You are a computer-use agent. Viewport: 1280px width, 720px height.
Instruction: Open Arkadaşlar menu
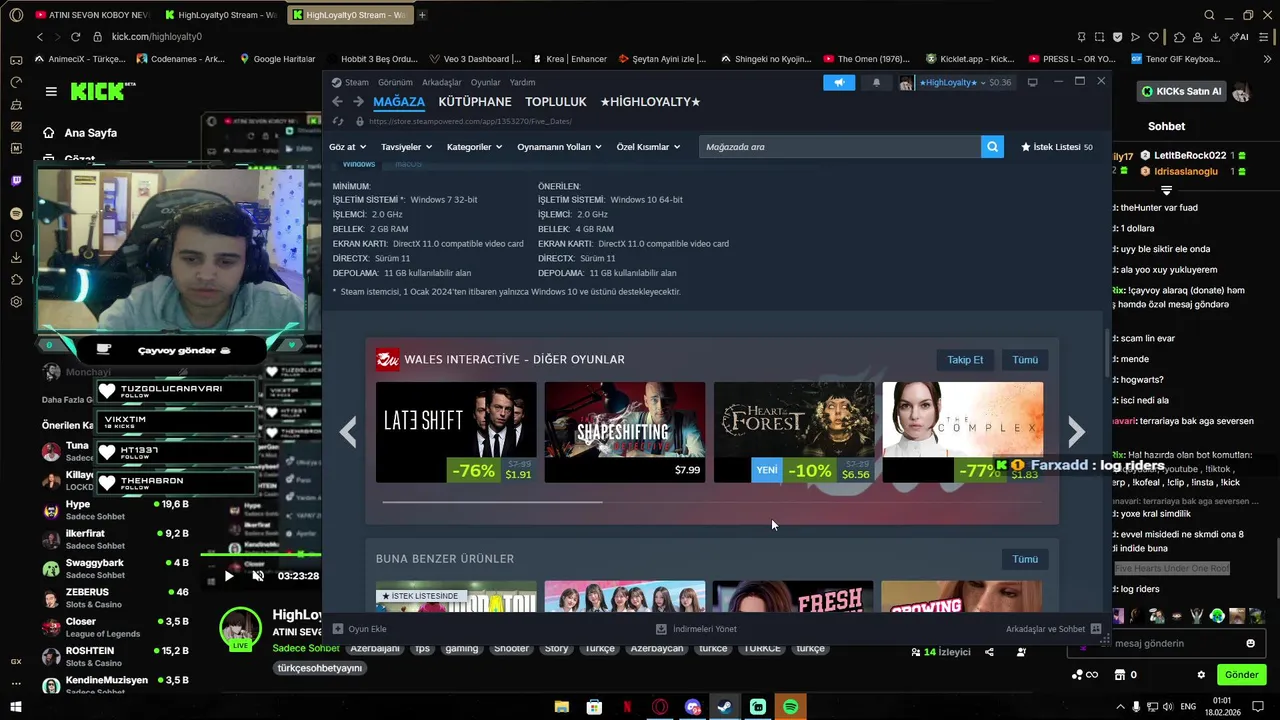442,83
